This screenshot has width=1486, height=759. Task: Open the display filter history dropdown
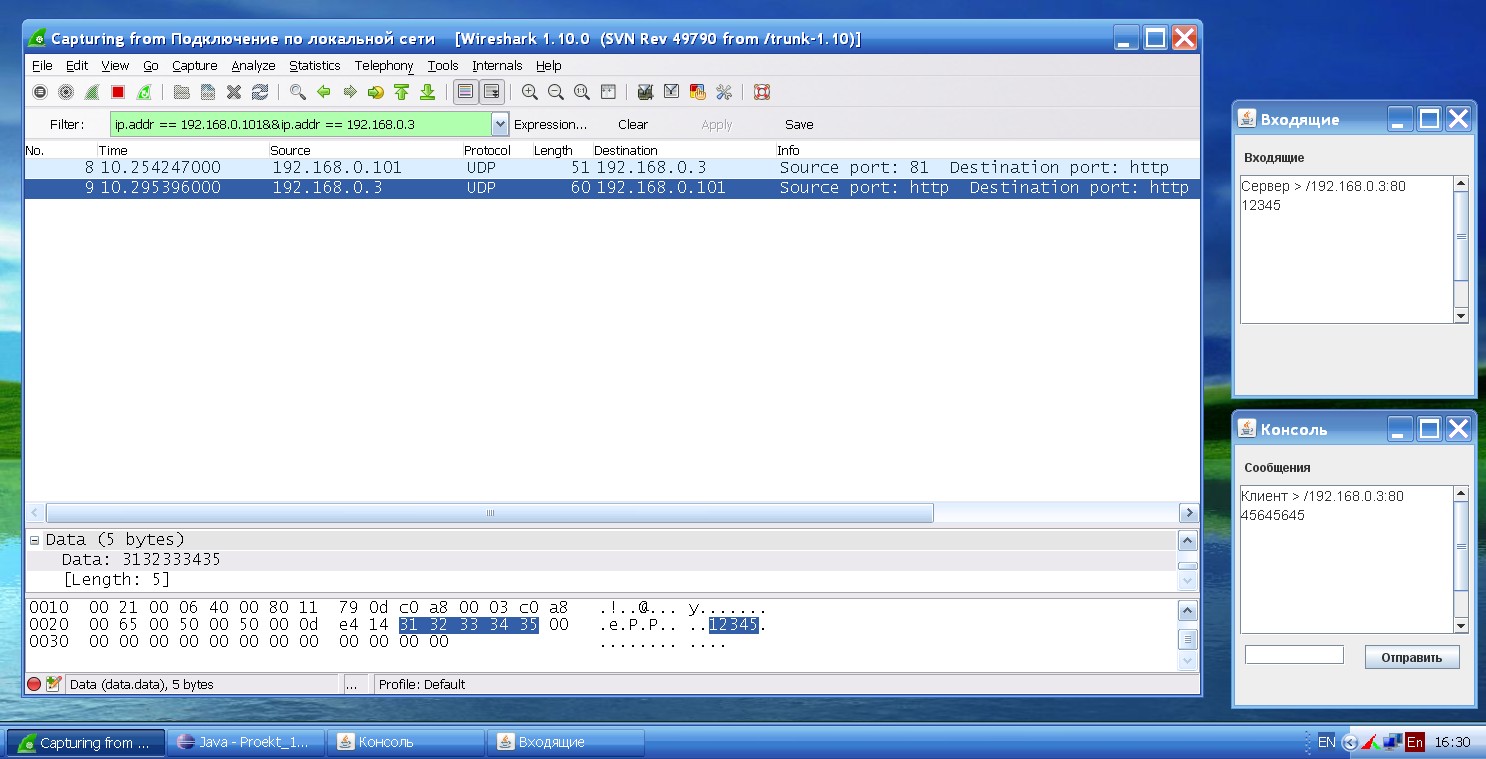click(x=500, y=125)
